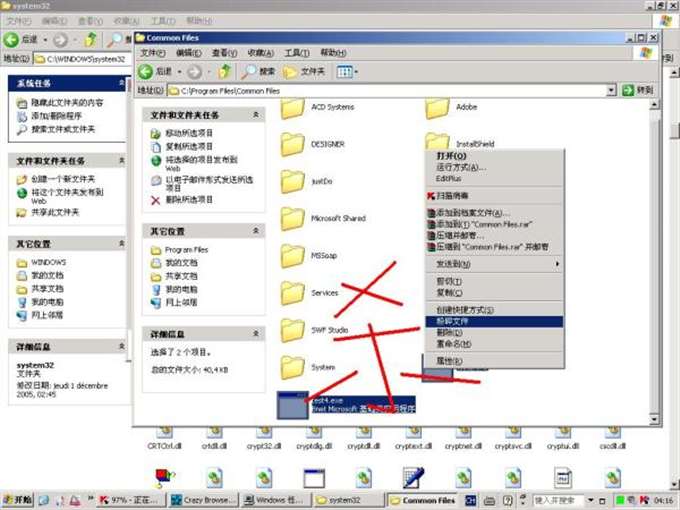Click the Go button beside address bar
This screenshot has width=680, height=510.
point(637,90)
